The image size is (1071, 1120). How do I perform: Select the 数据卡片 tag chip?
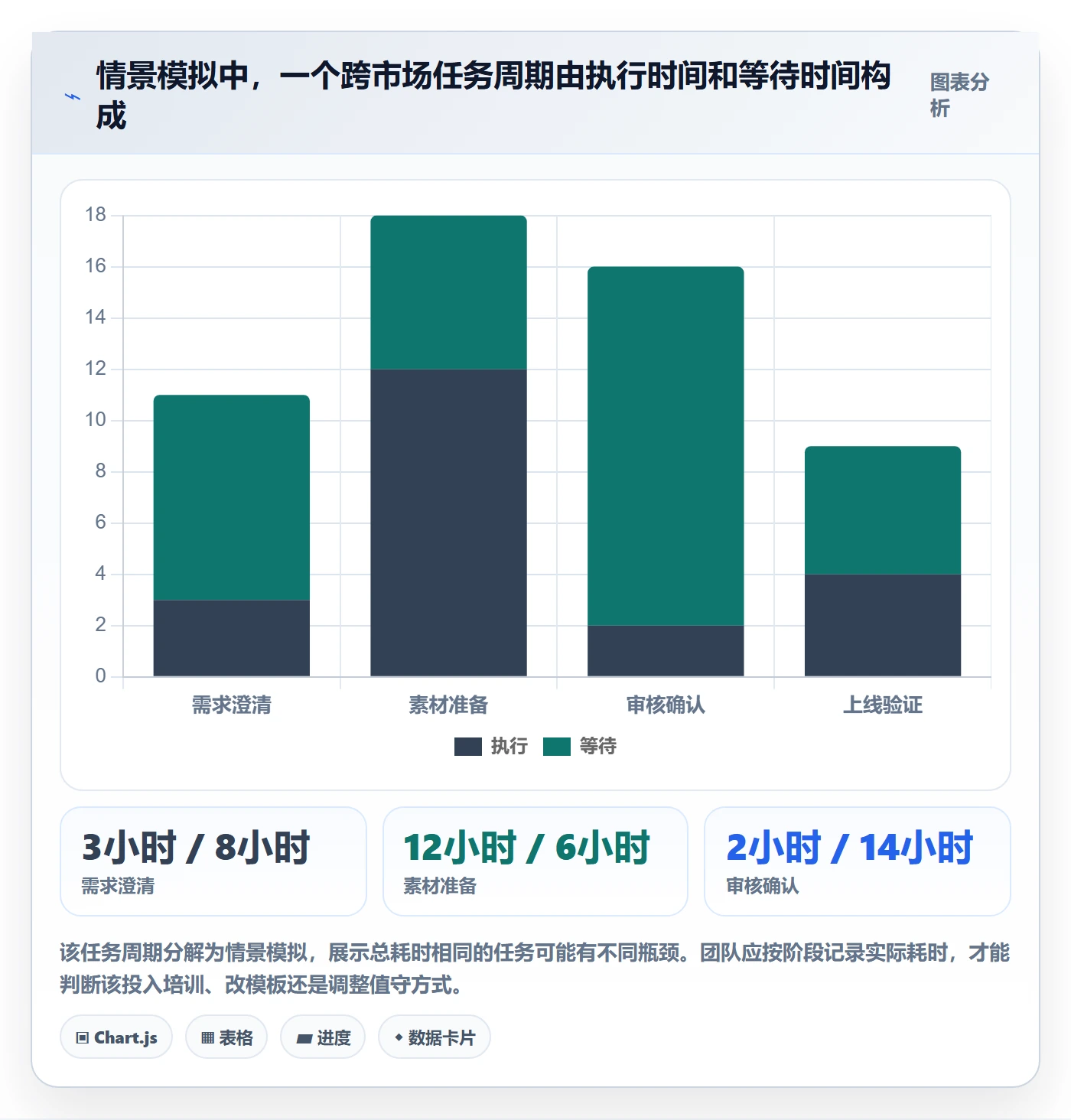(435, 1037)
